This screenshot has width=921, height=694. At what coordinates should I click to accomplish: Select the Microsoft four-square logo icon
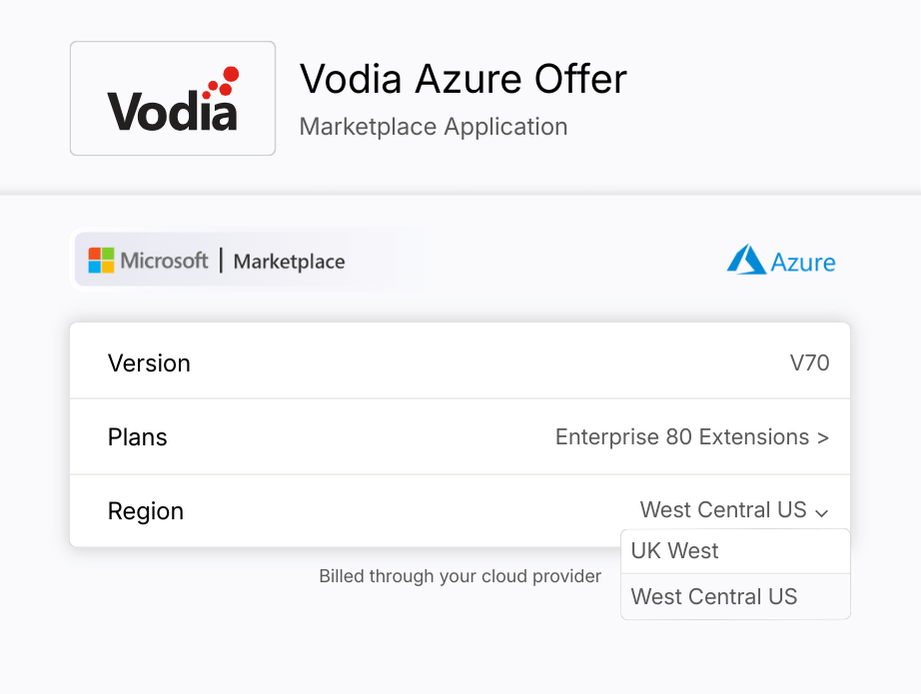[101, 260]
